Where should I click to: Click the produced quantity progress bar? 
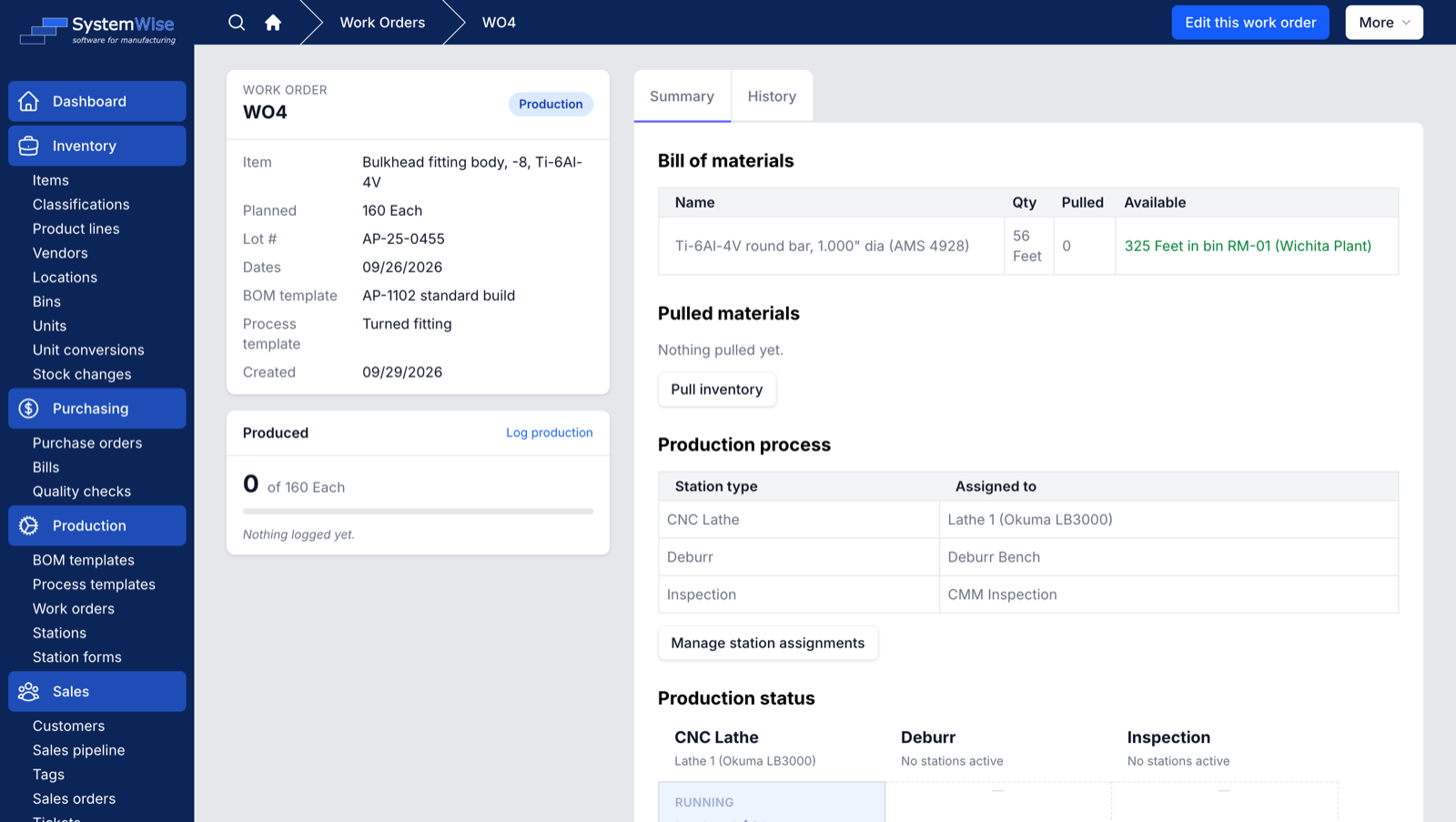click(x=418, y=512)
